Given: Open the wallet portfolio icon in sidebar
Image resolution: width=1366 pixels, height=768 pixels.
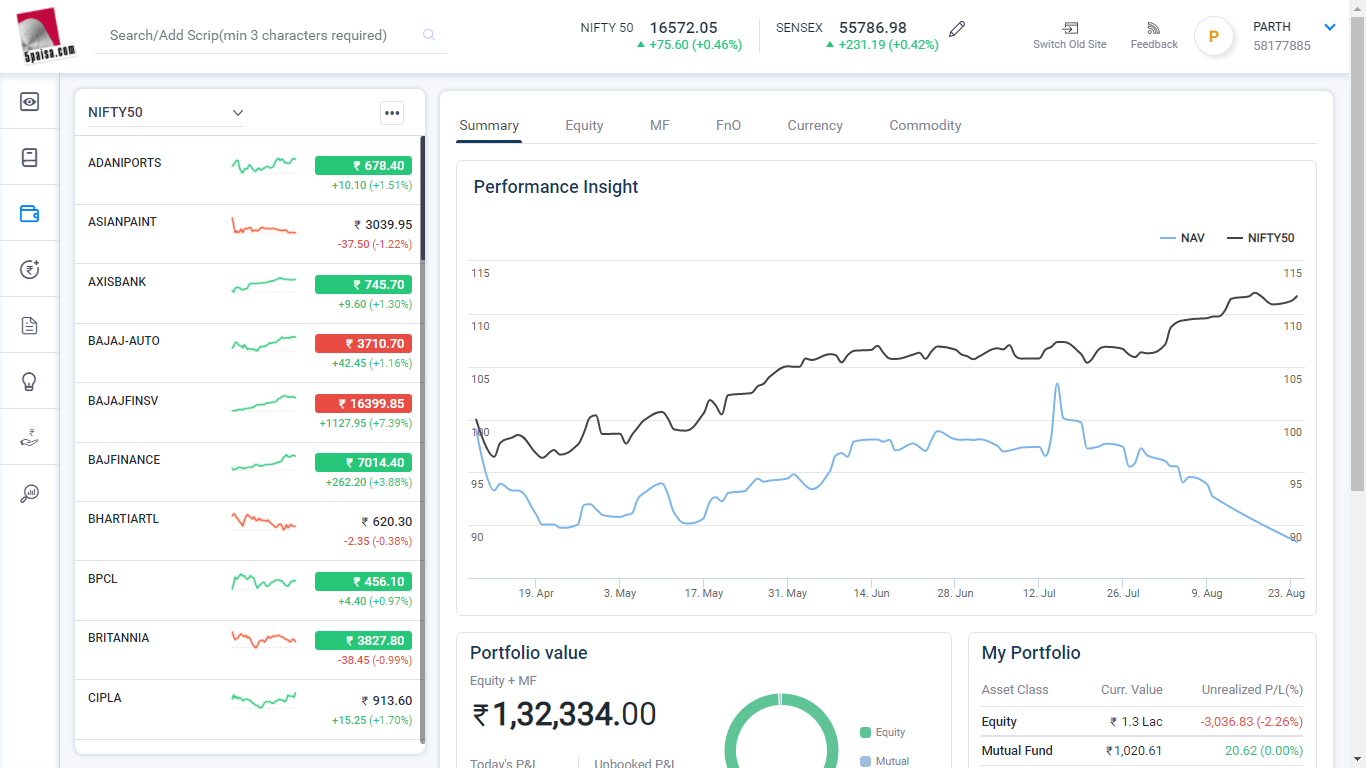Looking at the screenshot, I should pos(29,213).
